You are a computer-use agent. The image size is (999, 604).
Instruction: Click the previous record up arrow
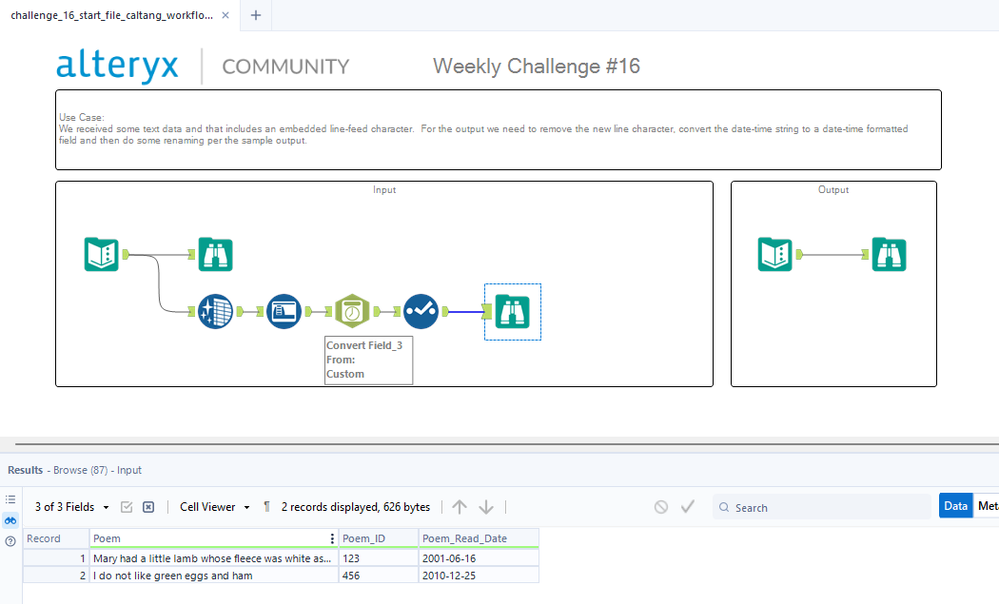[459, 507]
